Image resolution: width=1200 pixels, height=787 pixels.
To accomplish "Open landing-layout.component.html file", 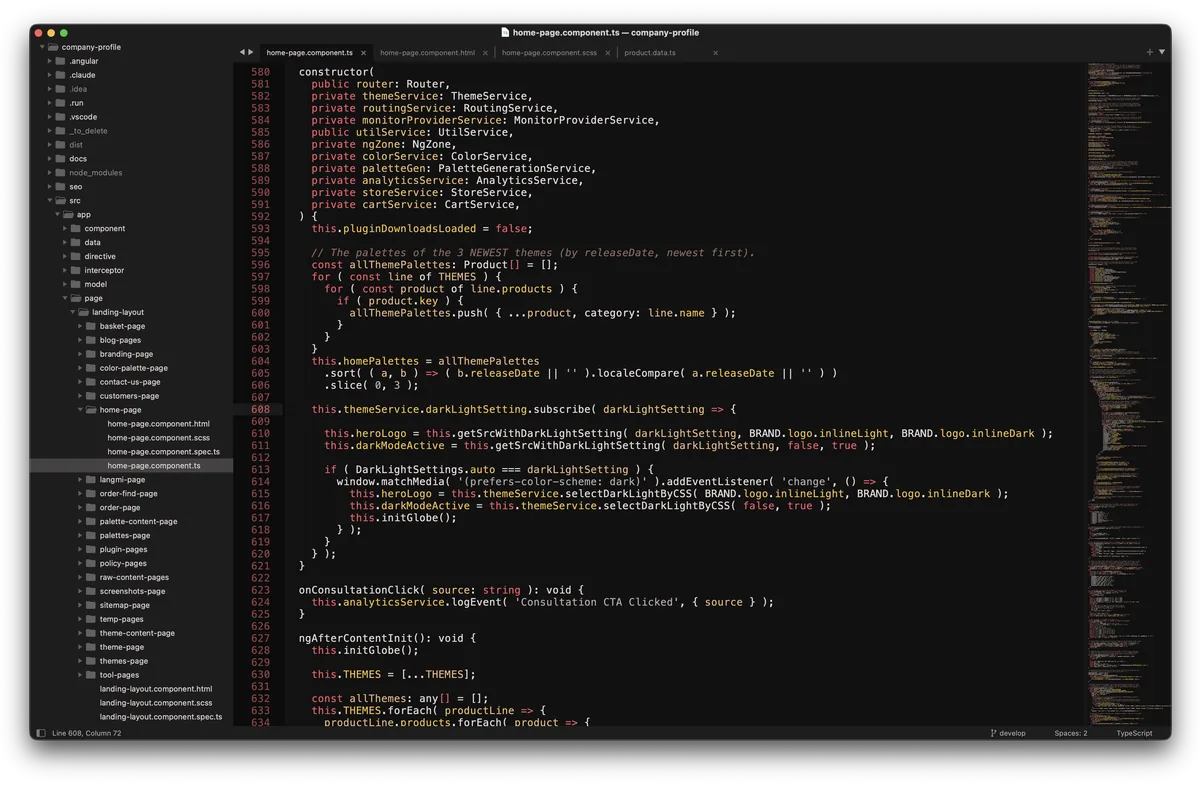I will tap(156, 689).
